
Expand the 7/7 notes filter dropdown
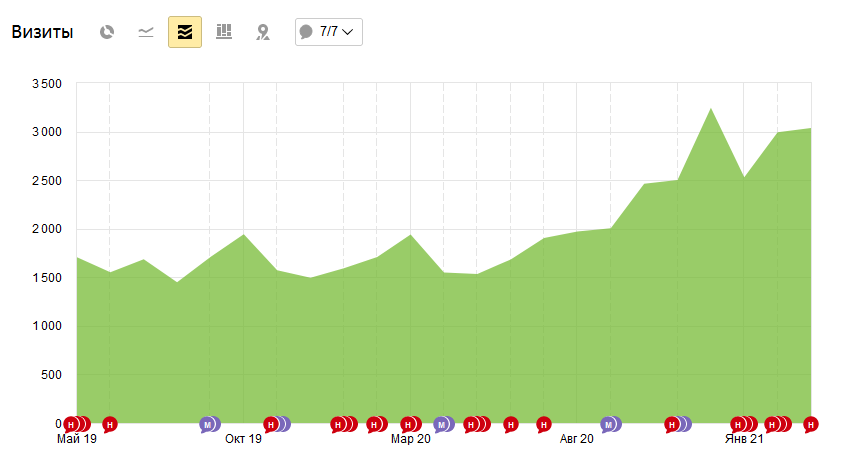click(328, 32)
